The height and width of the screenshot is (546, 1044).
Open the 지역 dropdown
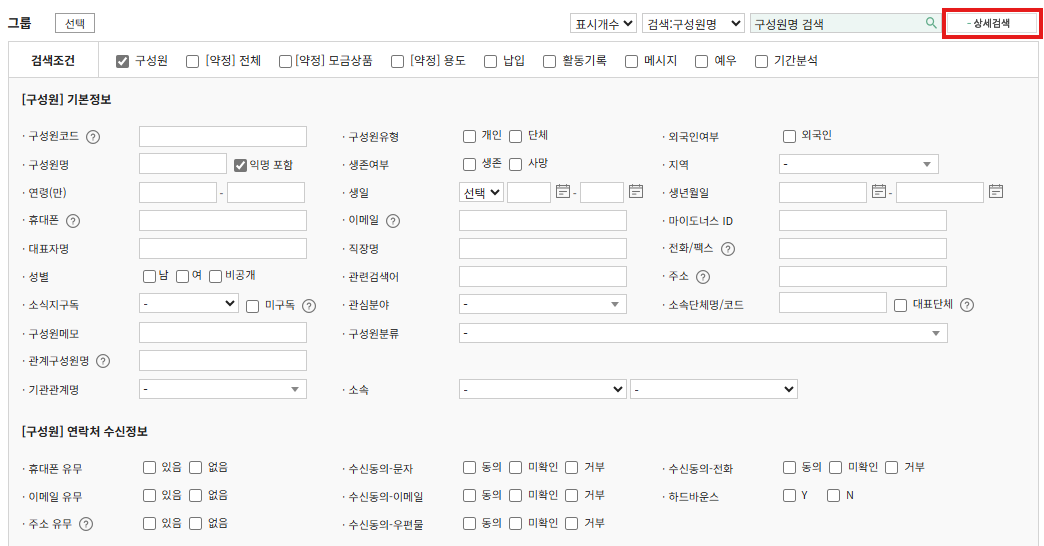tap(859, 164)
